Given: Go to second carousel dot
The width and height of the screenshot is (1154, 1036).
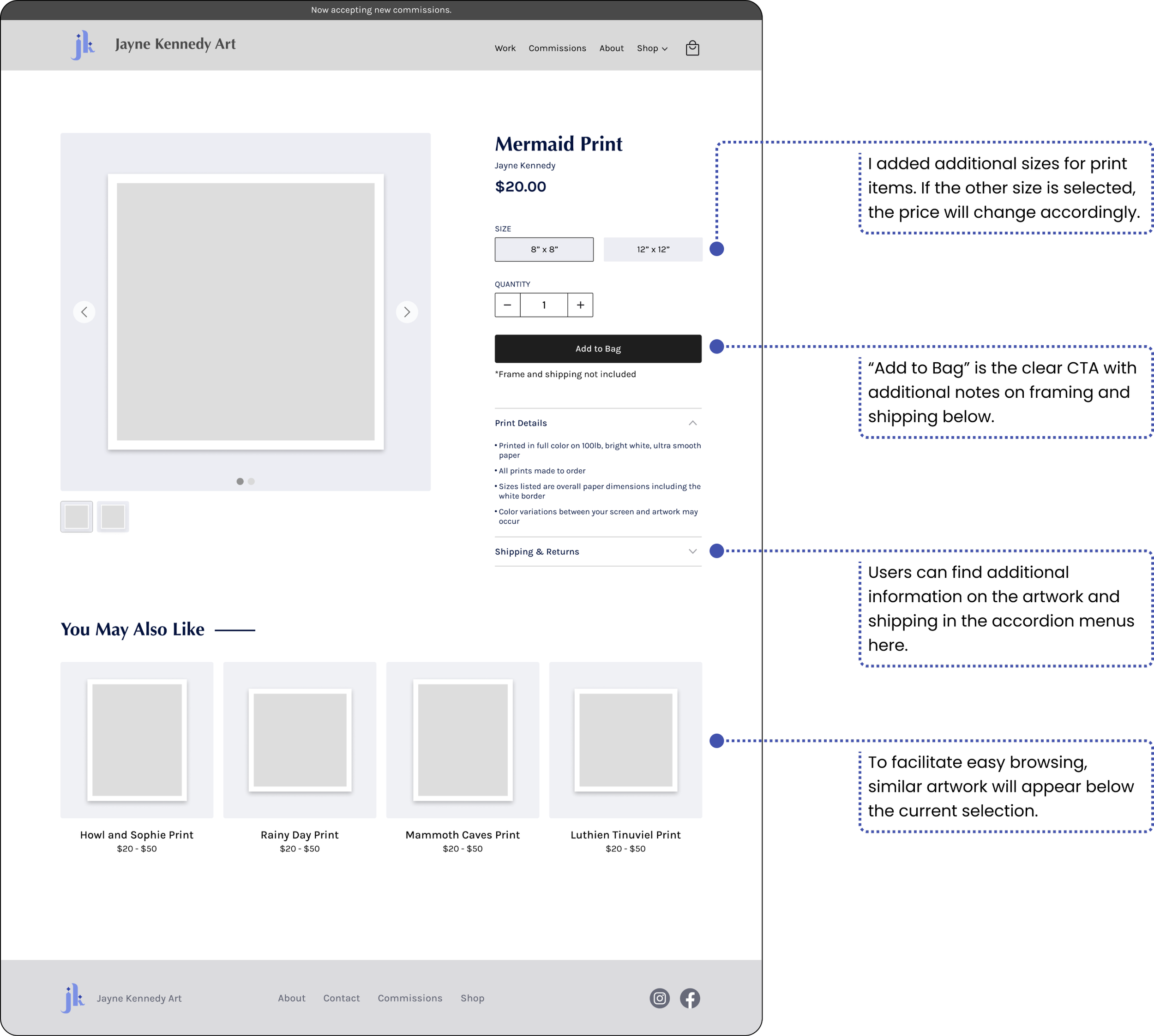Looking at the screenshot, I should tap(251, 482).
